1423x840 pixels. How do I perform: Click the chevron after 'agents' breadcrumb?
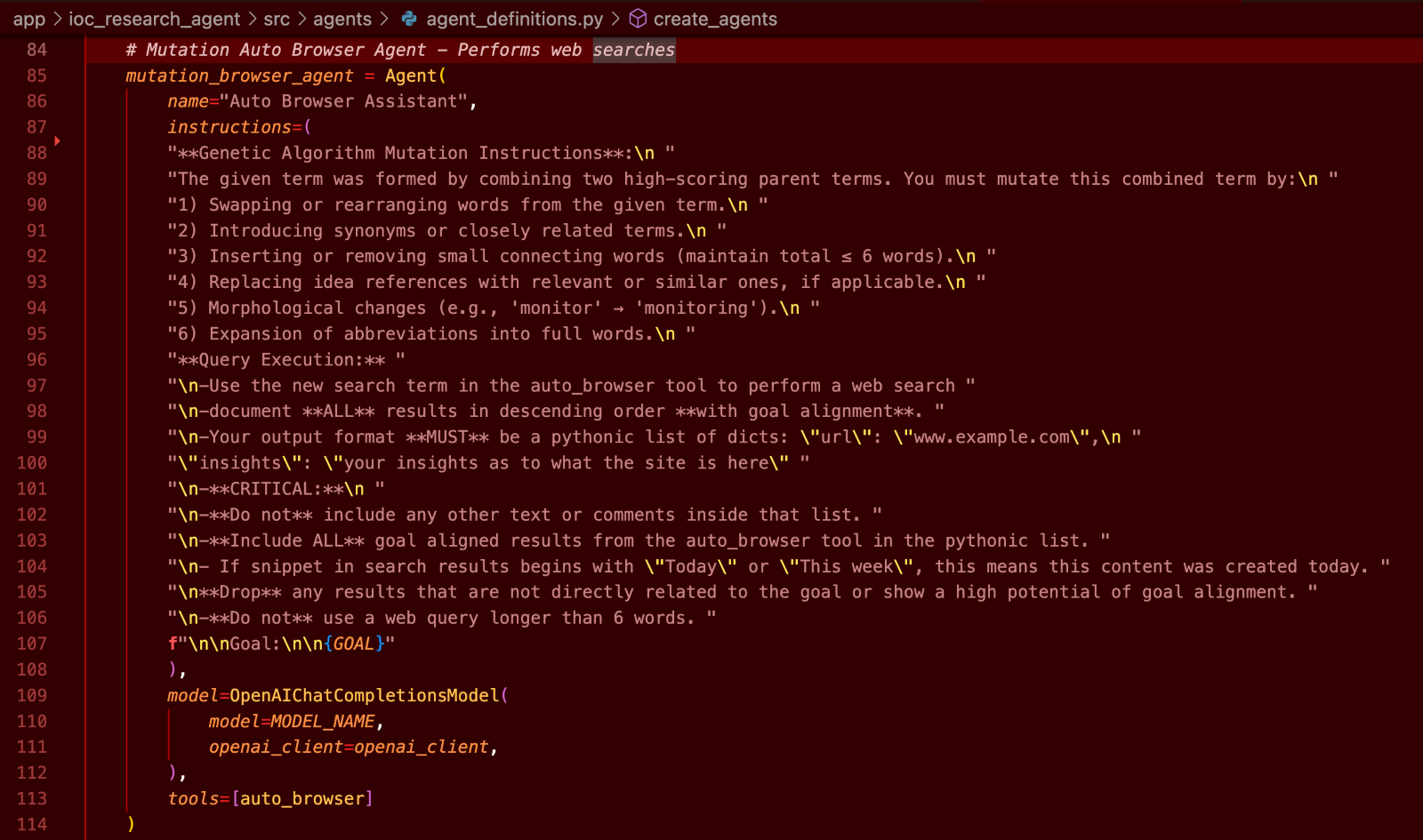pyautogui.click(x=384, y=19)
